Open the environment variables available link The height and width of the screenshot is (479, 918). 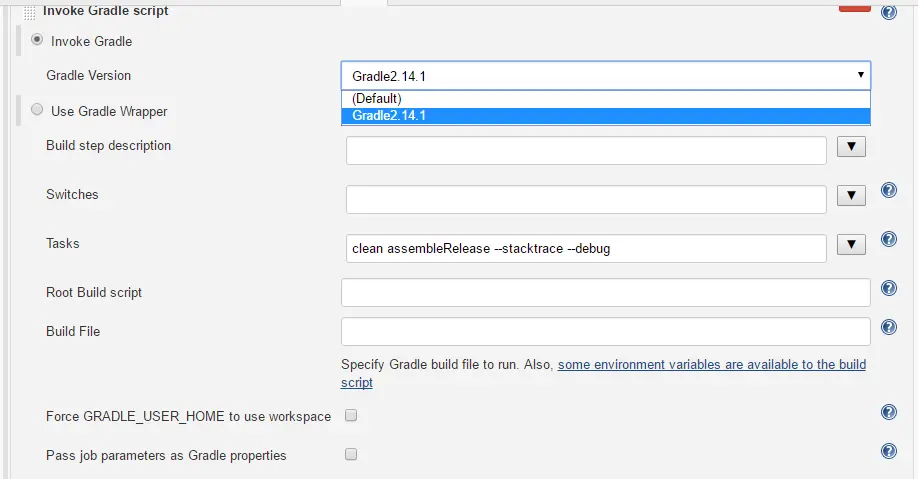pyautogui.click(x=711, y=365)
